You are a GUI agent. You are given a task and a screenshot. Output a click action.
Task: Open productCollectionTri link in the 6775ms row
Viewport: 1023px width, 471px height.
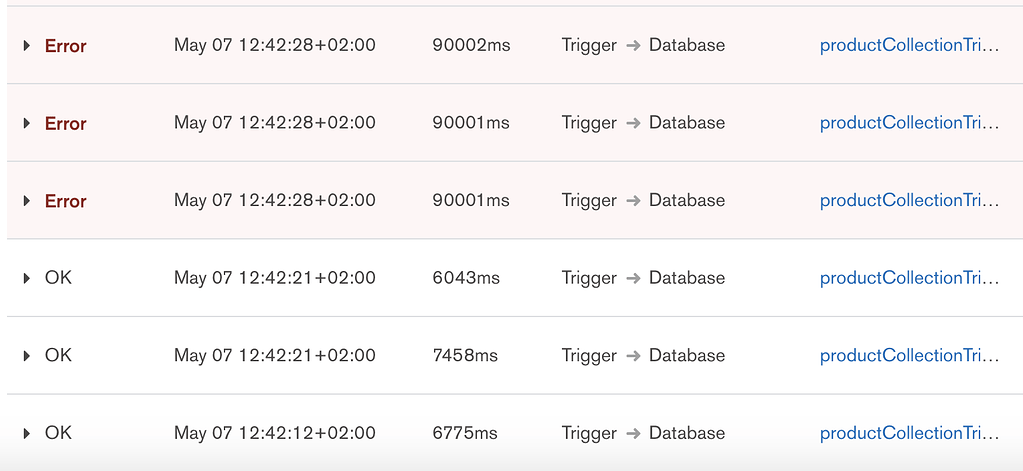[909, 433]
